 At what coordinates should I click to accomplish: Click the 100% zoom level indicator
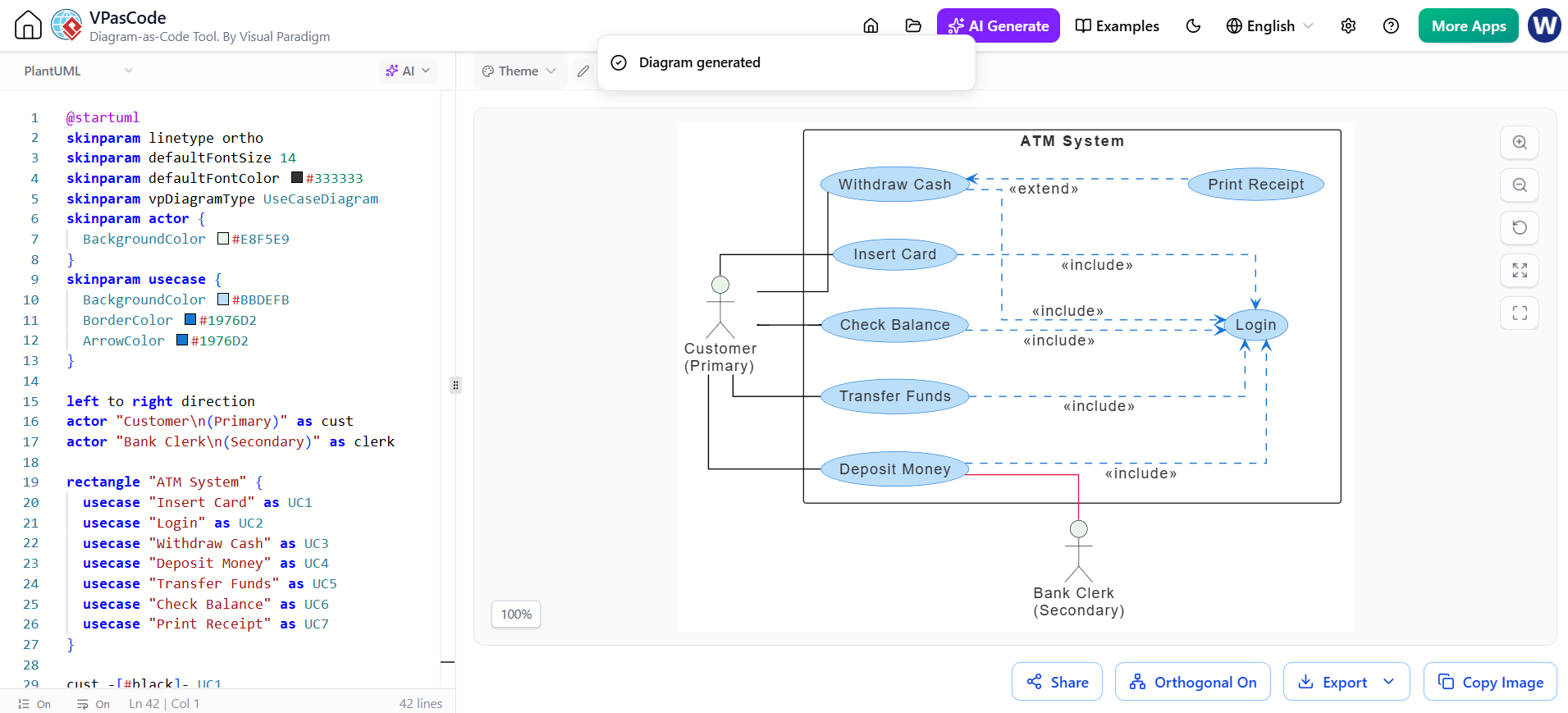(x=516, y=614)
